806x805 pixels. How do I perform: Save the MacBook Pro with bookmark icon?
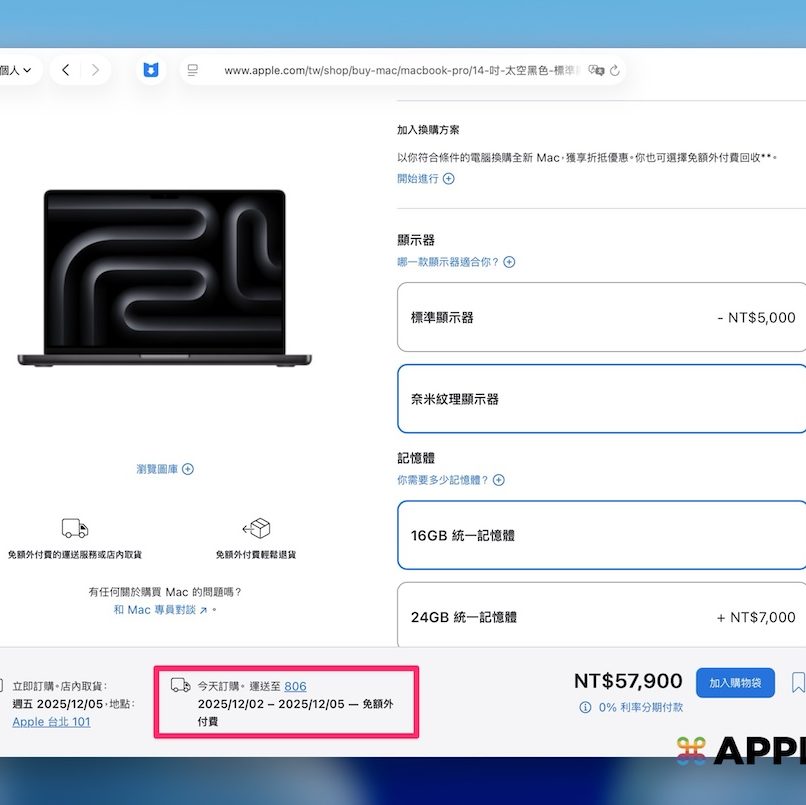(x=797, y=683)
